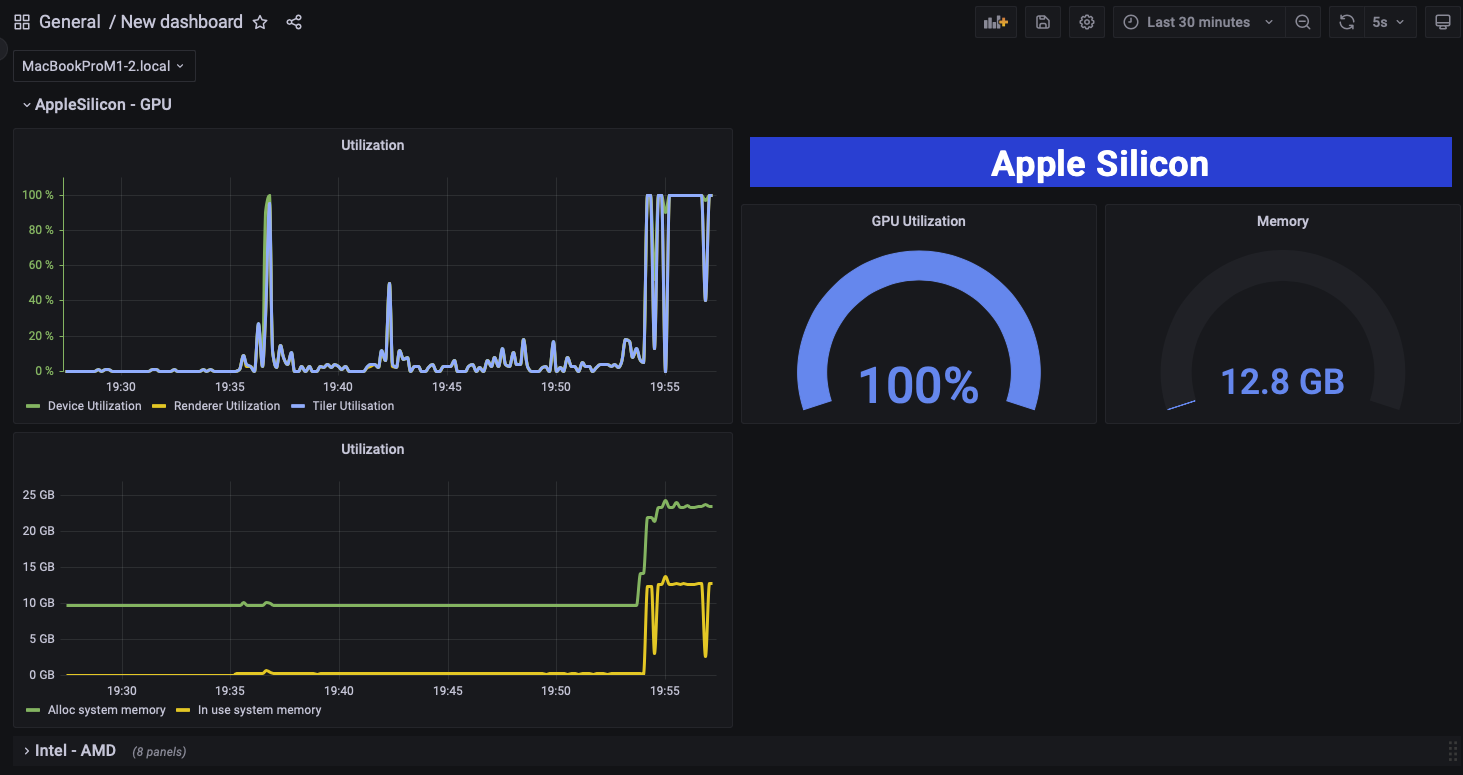Open the Memory gauge panel title menu
This screenshot has width=1463, height=775.
point(1282,221)
